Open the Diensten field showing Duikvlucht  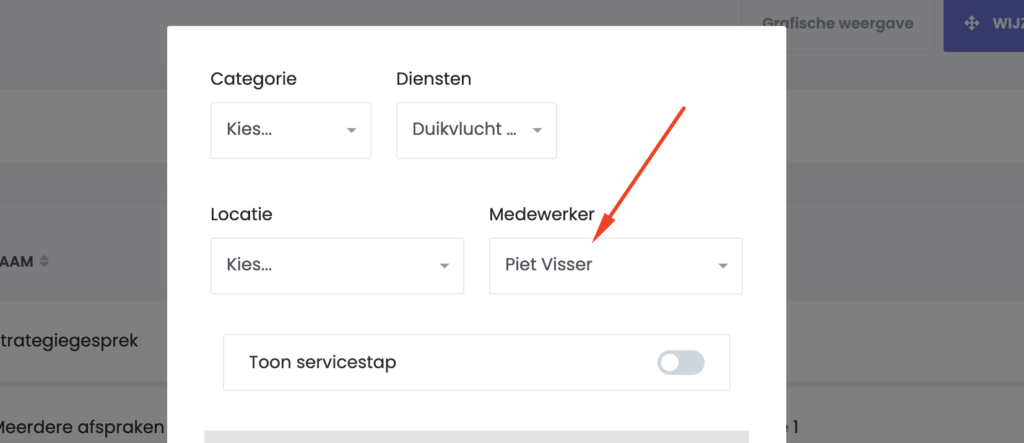tap(465, 130)
